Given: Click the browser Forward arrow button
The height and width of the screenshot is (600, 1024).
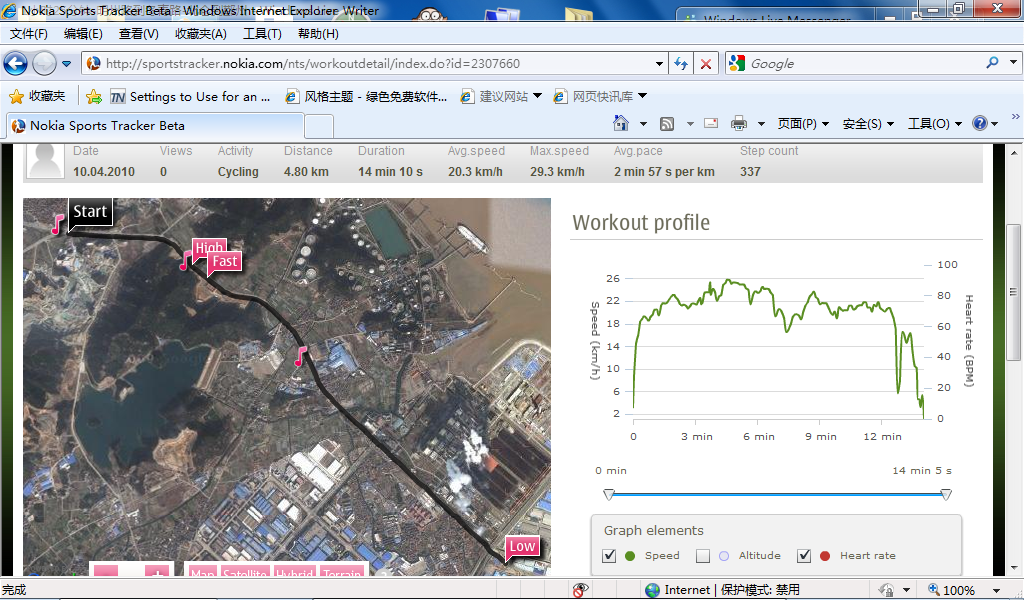Looking at the screenshot, I should pos(44,63).
